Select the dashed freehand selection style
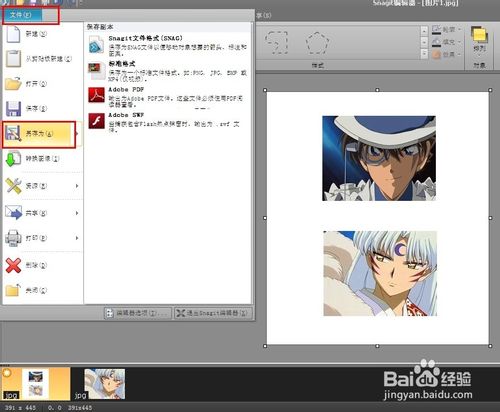This screenshot has height=412, width=500. pos(277,43)
